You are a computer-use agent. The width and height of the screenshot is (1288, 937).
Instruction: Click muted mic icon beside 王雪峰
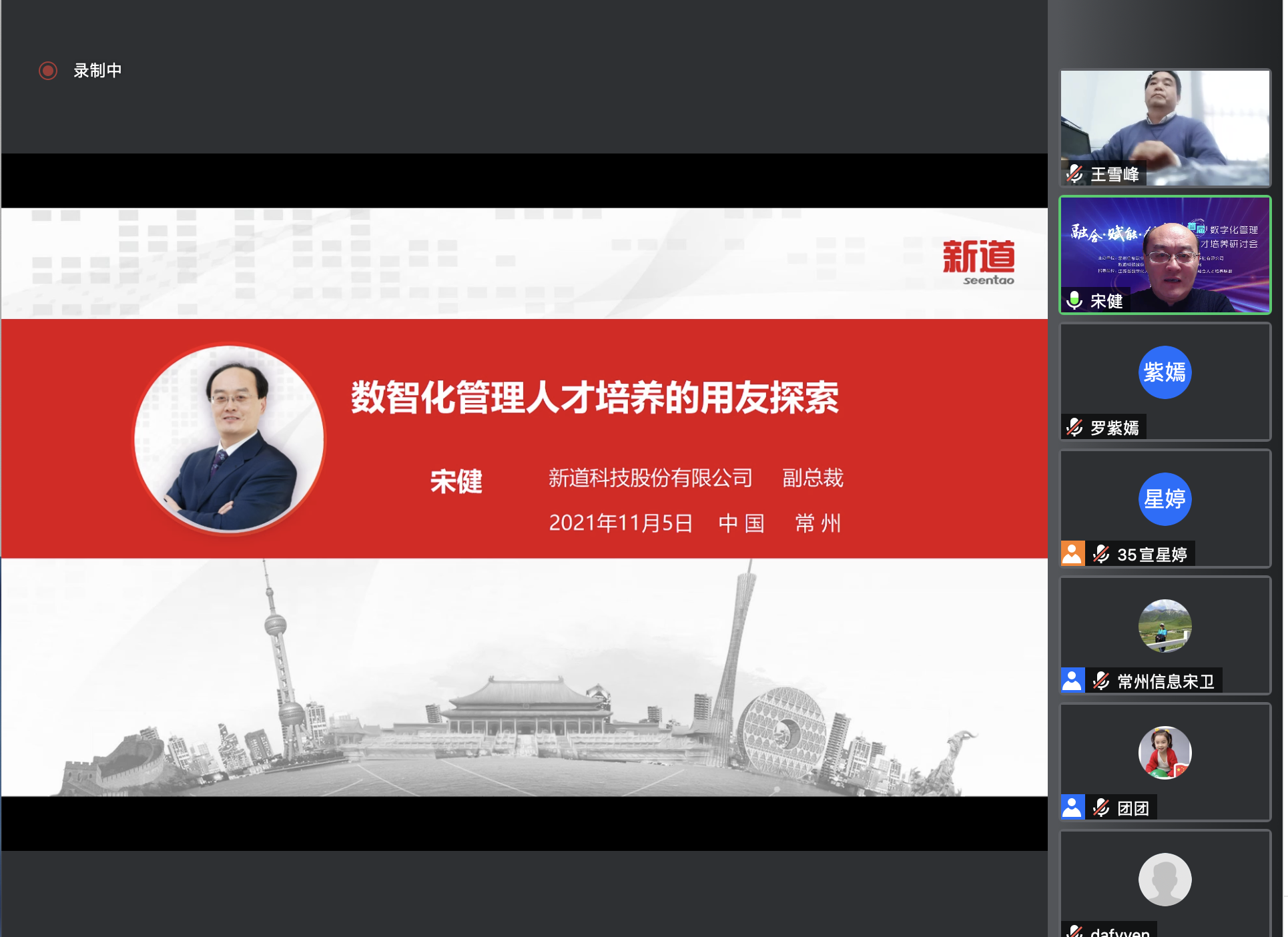click(1074, 174)
